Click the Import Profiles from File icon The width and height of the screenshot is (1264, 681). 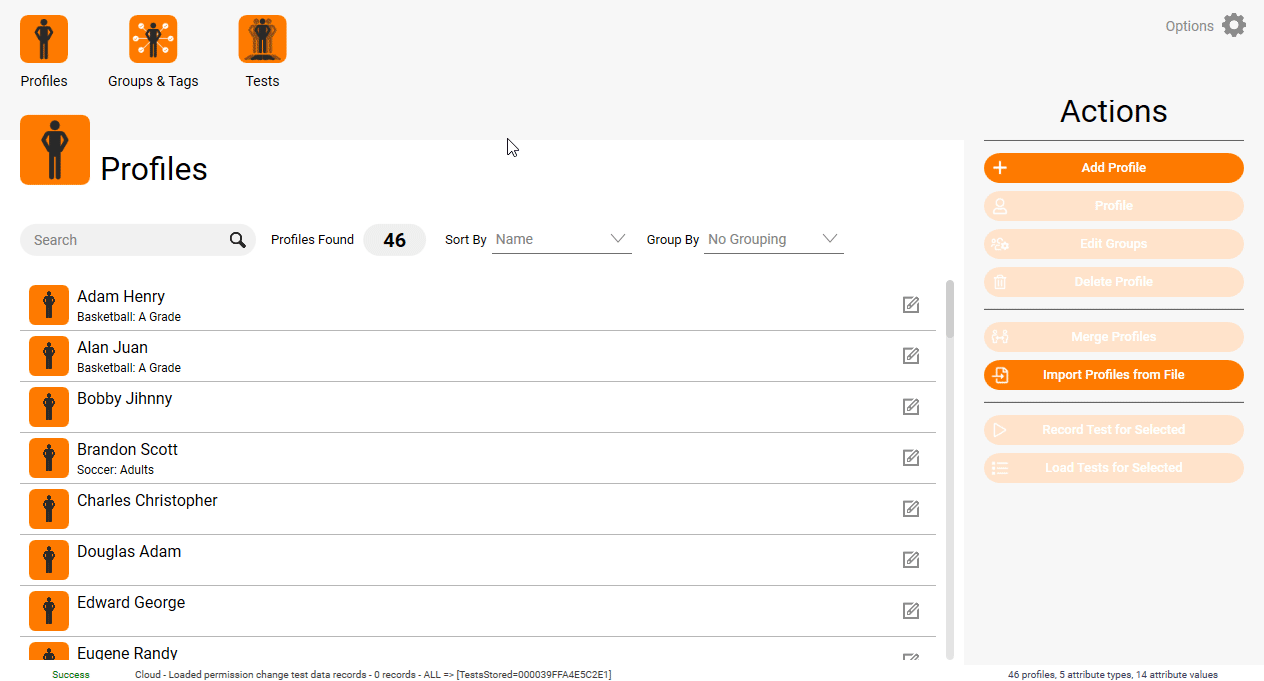pyautogui.click(x=1001, y=375)
